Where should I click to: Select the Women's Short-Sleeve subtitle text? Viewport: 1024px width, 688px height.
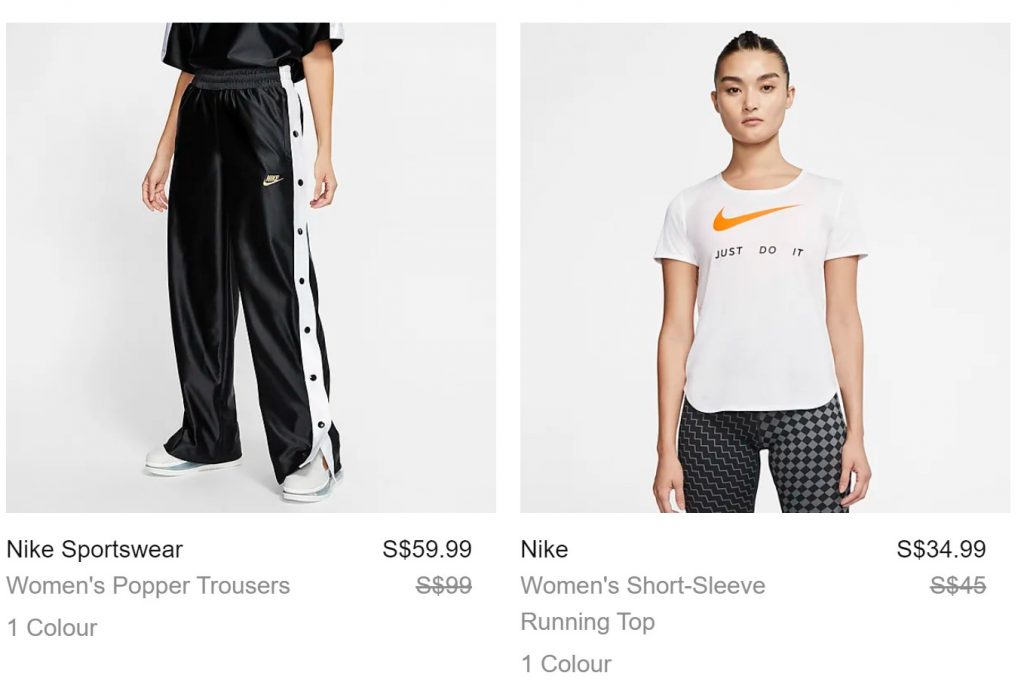[x=643, y=586]
